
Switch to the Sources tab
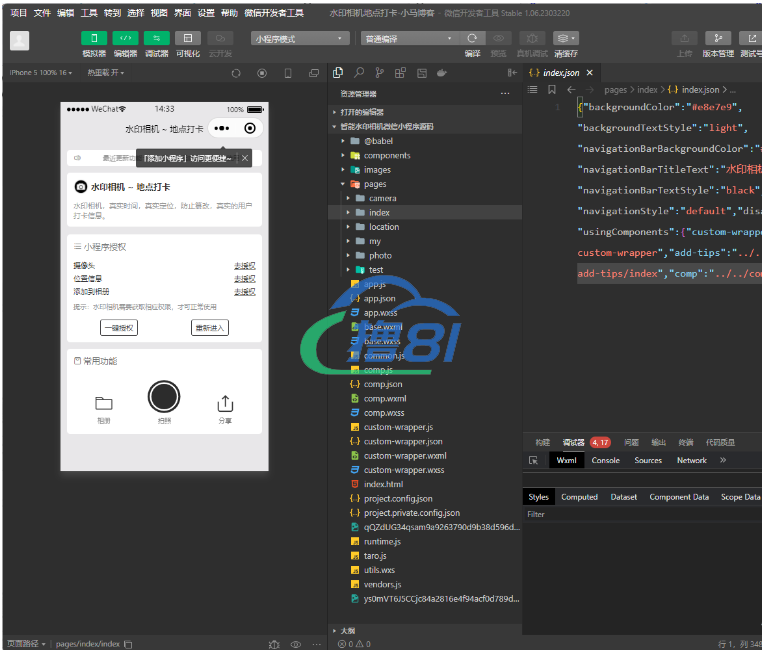click(x=648, y=460)
